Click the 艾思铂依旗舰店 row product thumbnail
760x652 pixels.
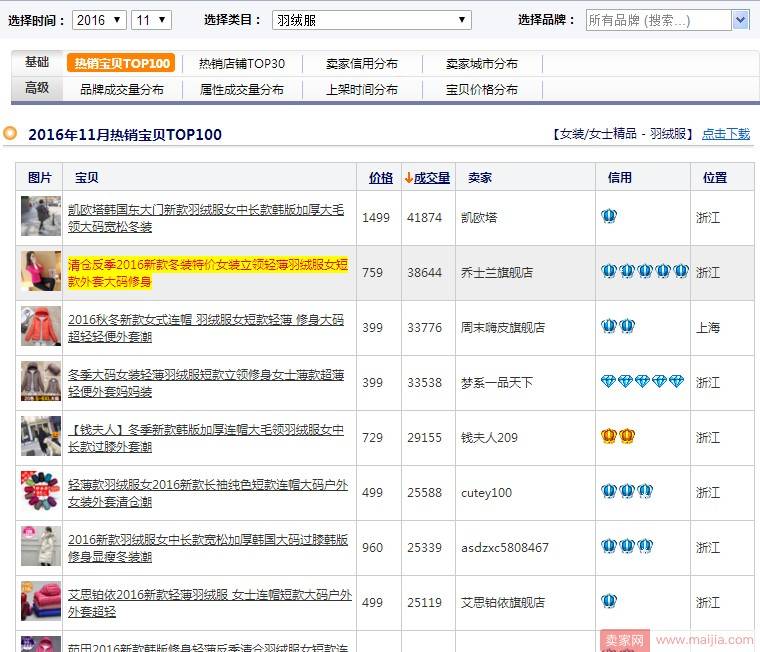(41, 601)
